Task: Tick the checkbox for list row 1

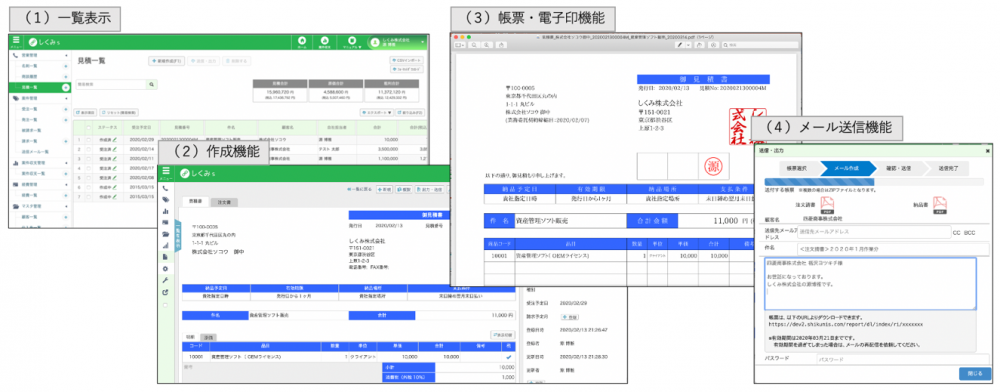Action: pos(89,139)
